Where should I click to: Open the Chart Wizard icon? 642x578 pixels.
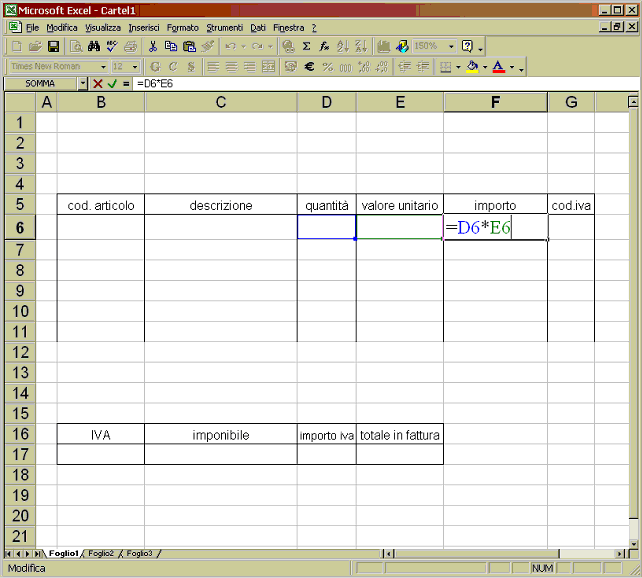click(x=384, y=46)
